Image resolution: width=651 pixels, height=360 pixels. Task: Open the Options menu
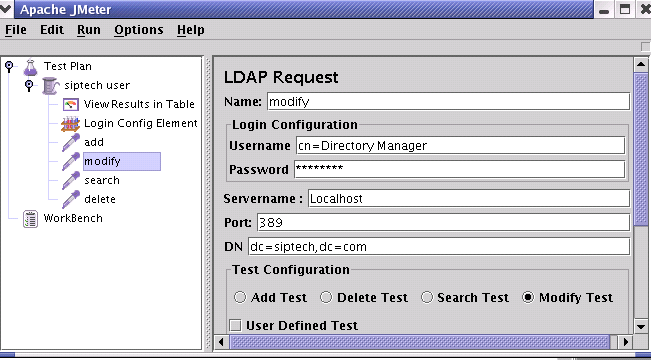pyautogui.click(x=139, y=30)
